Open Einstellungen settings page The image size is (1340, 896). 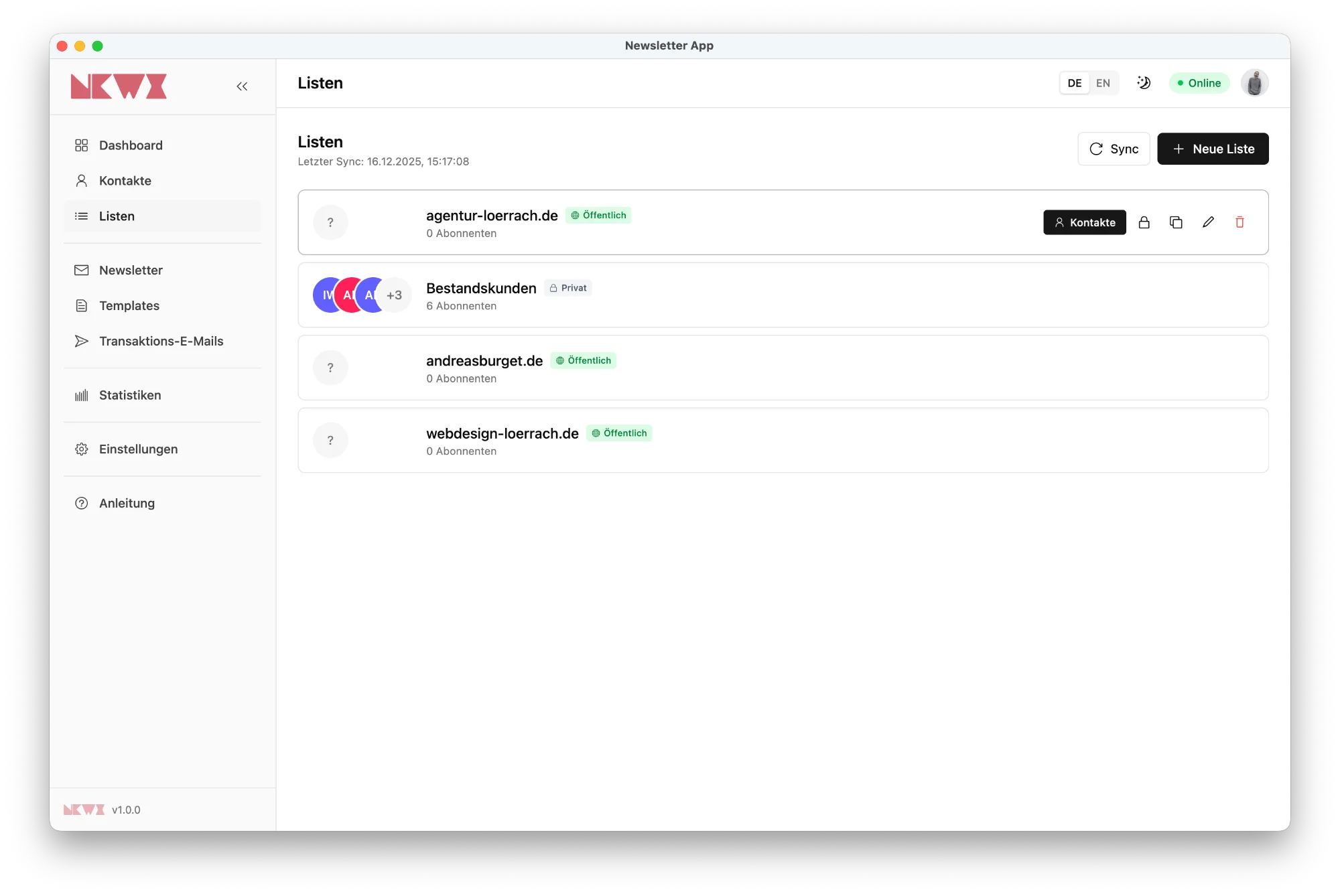[x=138, y=449]
